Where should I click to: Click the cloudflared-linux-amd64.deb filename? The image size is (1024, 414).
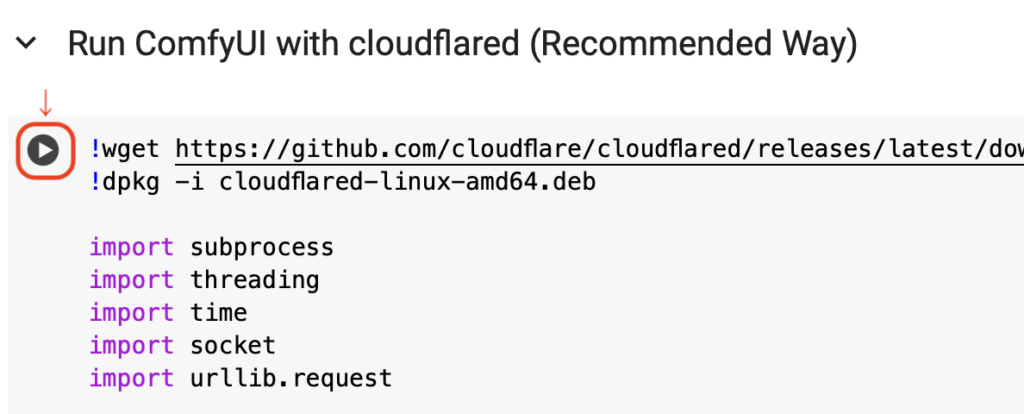pyautogui.click(x=408, y=182)
